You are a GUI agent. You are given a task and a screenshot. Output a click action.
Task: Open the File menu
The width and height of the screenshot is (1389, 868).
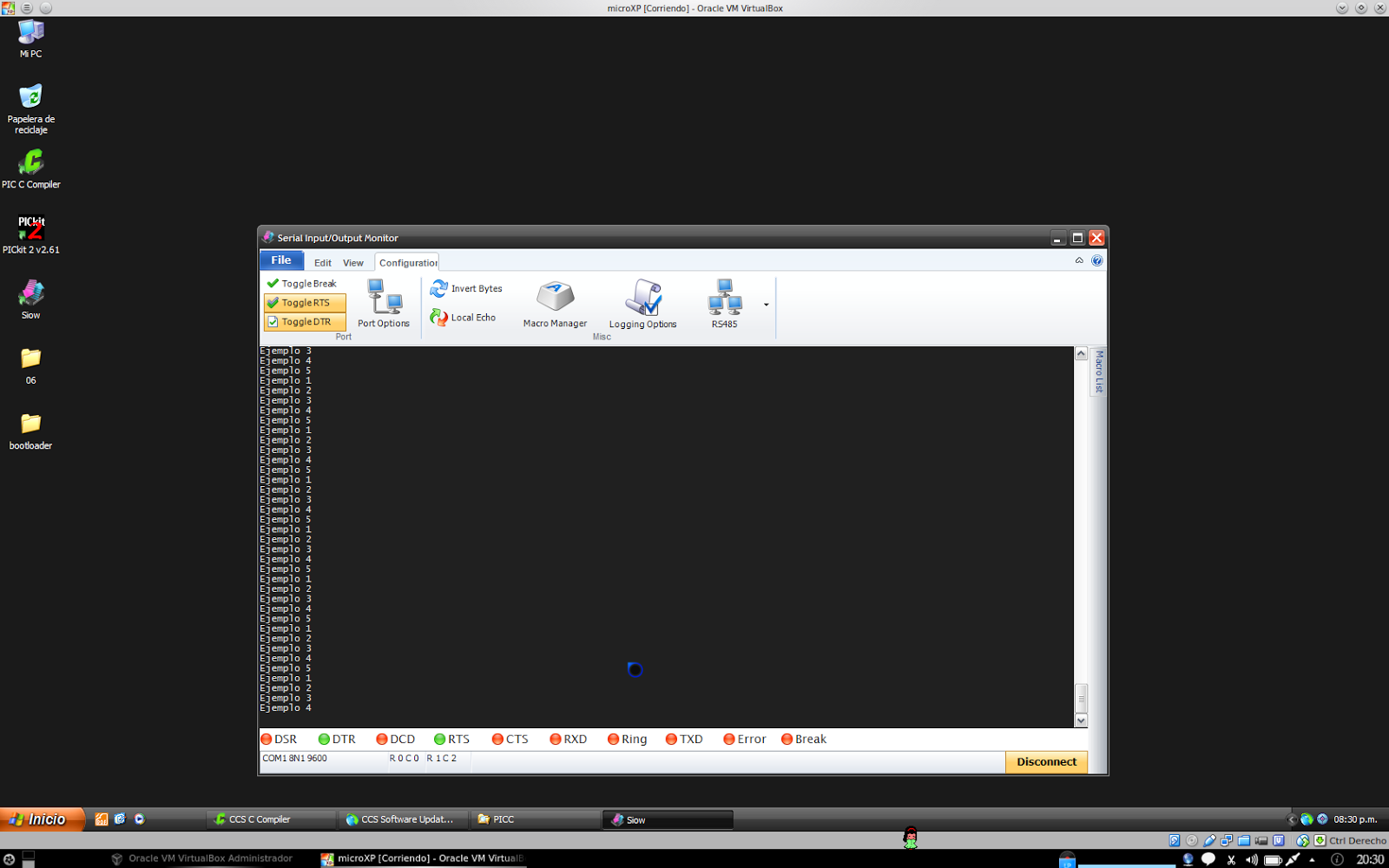(281, 260)
